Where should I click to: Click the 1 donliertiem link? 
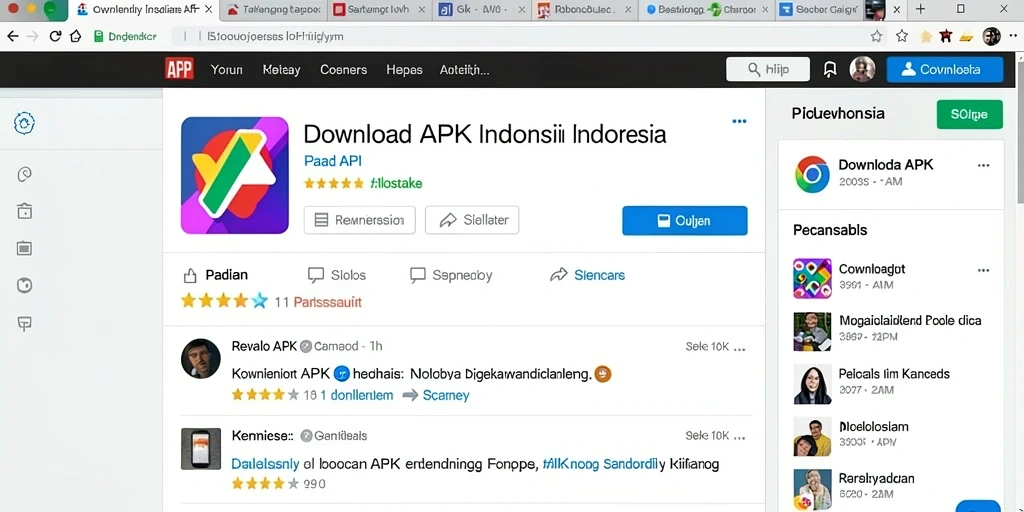(x=357, y=395)
